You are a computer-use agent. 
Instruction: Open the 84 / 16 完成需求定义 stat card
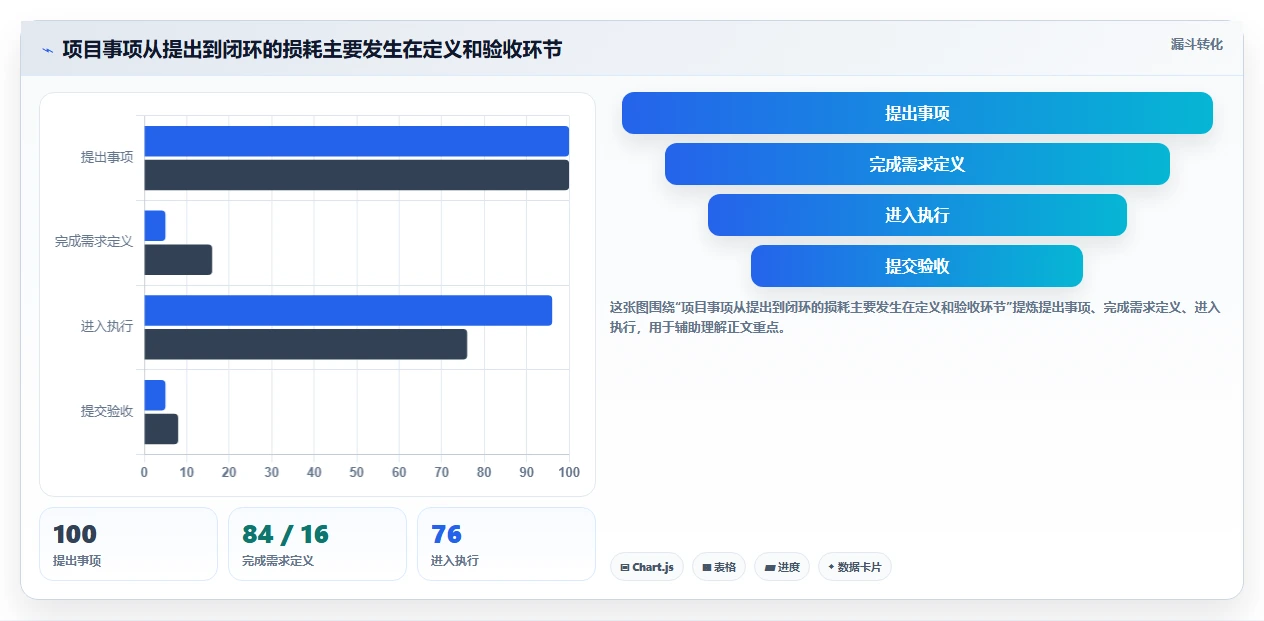pyautogui.click(x=317, y=544)
